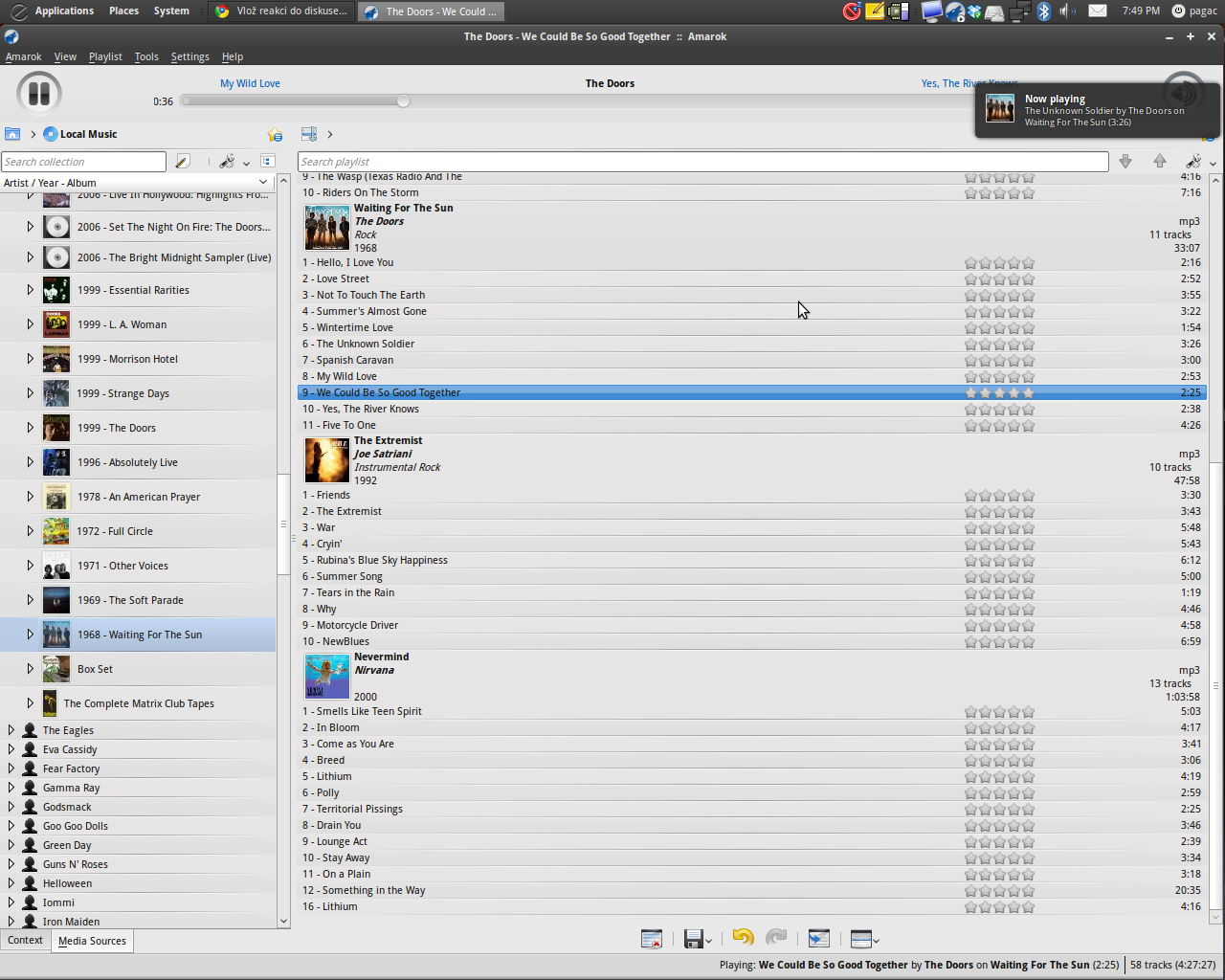Open the Playlist menu

tap(105, 56)
